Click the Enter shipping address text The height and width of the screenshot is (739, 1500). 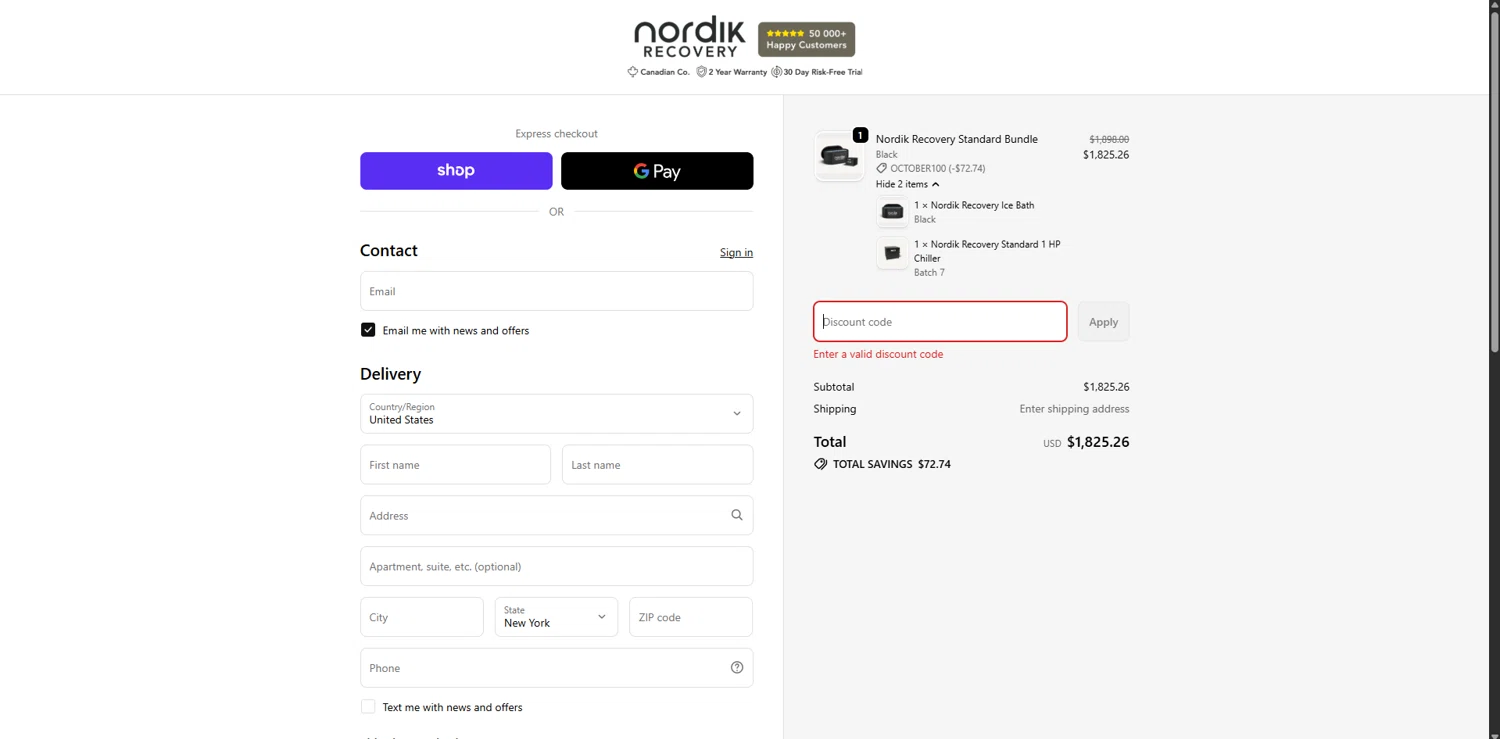coord(1074,409)
